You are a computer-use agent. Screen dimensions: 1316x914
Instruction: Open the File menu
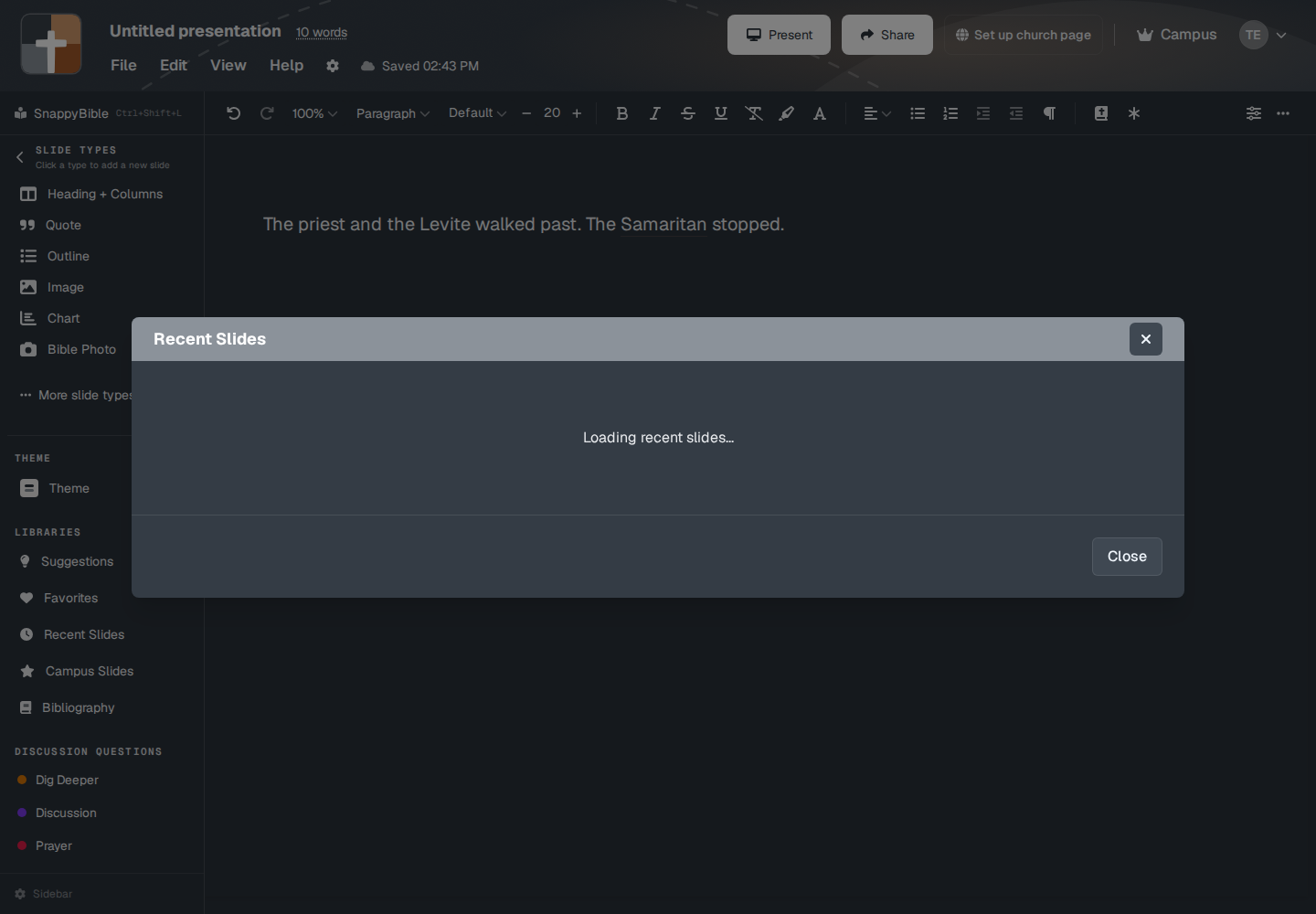(123, 66)
